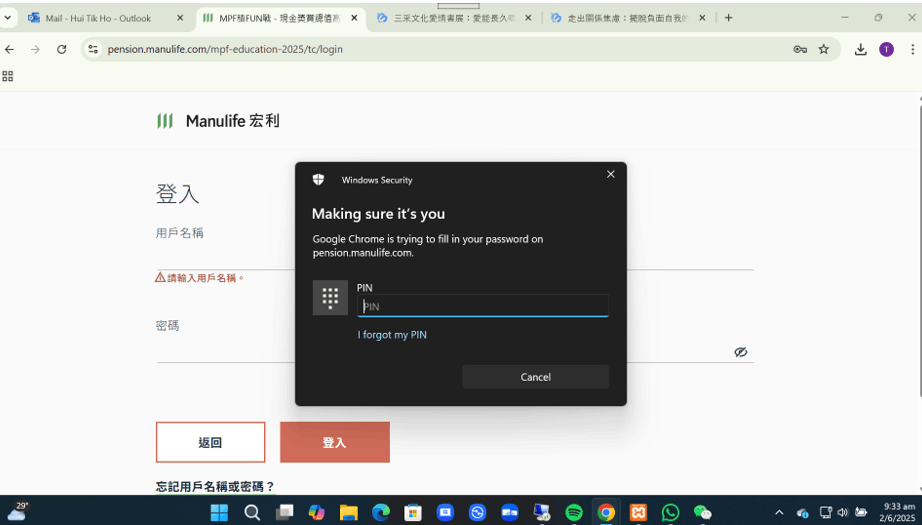The height and width of the screenshot is (525, 922).
Task: Click the Manulife 宏利 logo
Action: [x=218, y=121]
